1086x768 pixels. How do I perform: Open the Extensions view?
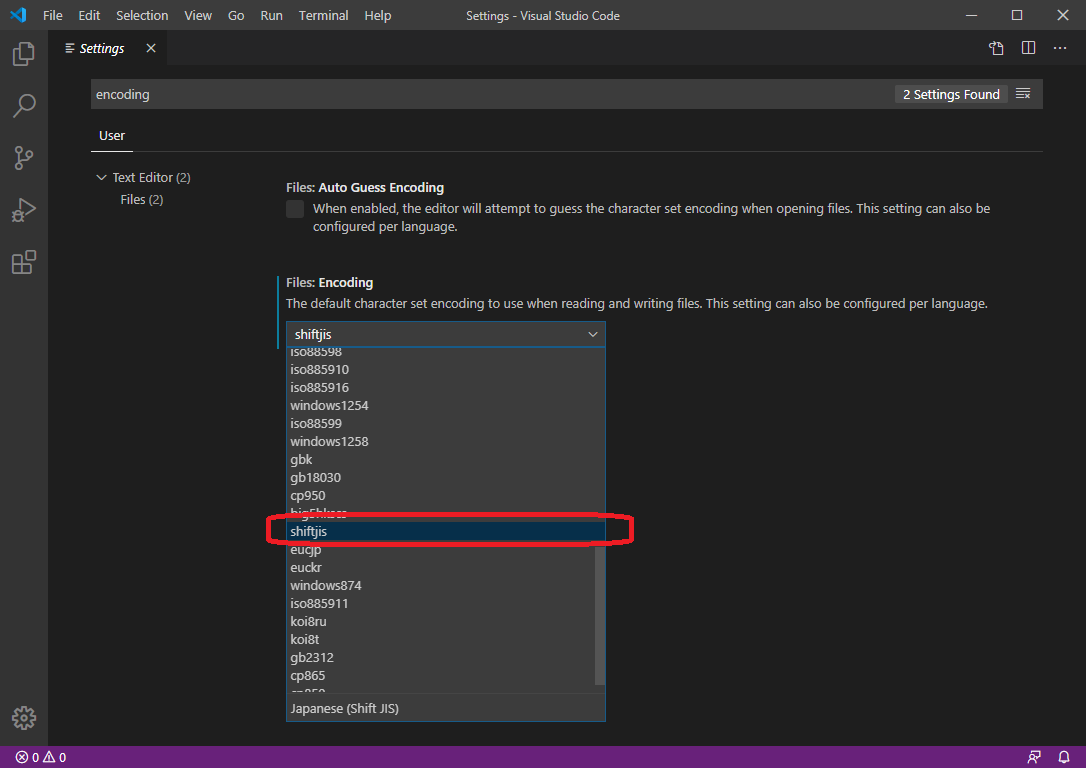24,262
